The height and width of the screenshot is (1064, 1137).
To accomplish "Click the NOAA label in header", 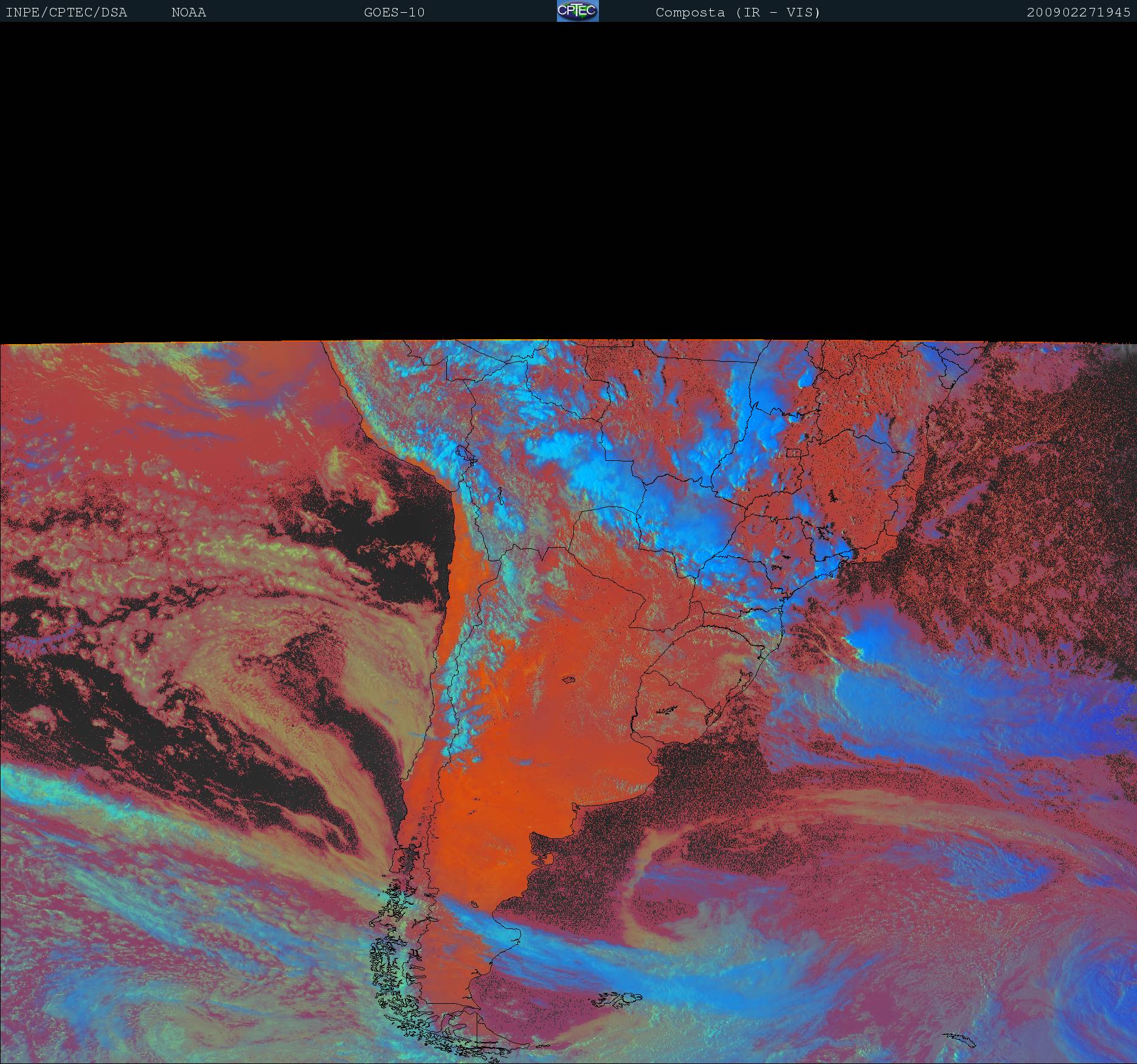I will click(188, 13).
